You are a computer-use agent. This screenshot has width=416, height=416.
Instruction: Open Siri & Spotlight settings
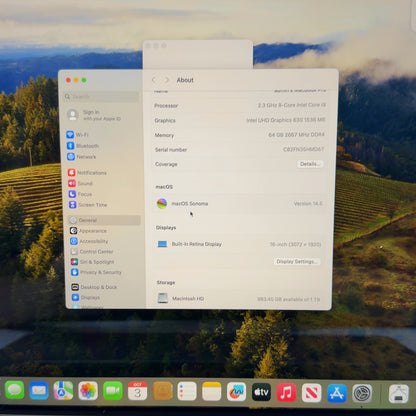[x=92, y=262]
